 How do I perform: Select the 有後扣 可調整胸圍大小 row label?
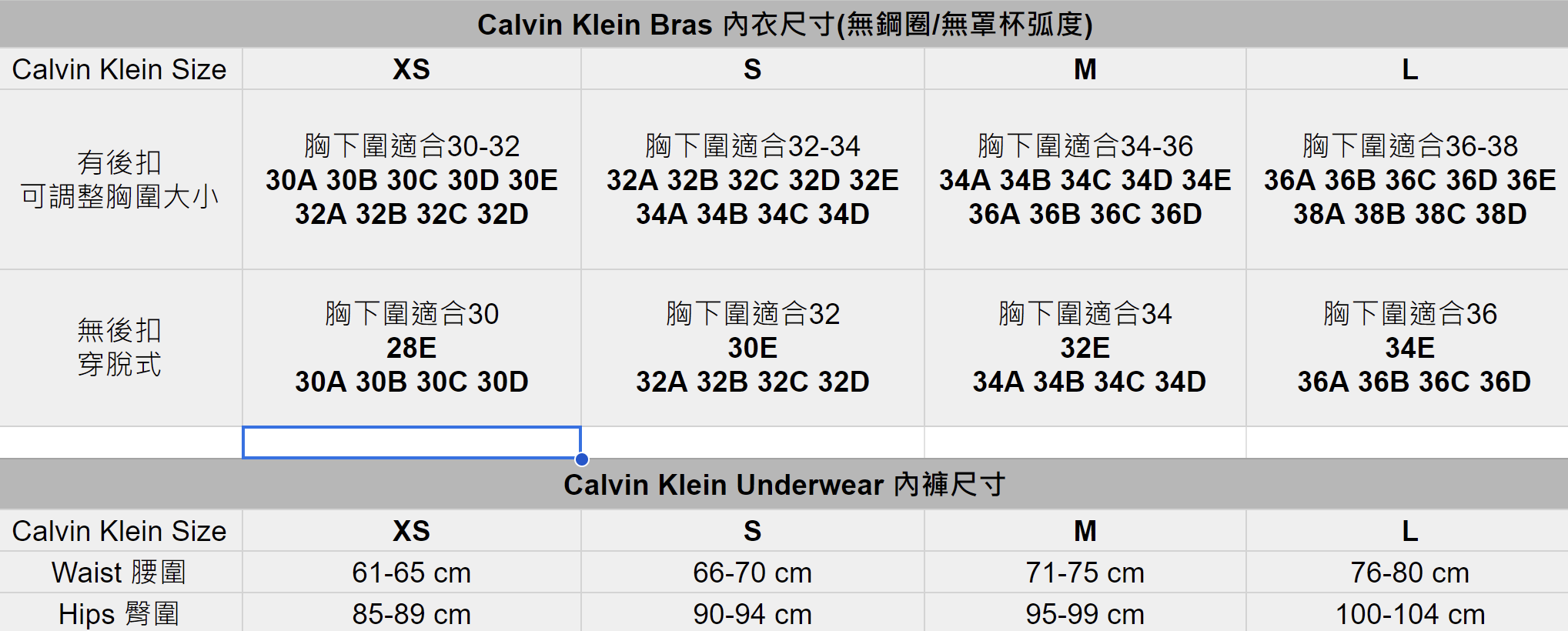(121, 179)
